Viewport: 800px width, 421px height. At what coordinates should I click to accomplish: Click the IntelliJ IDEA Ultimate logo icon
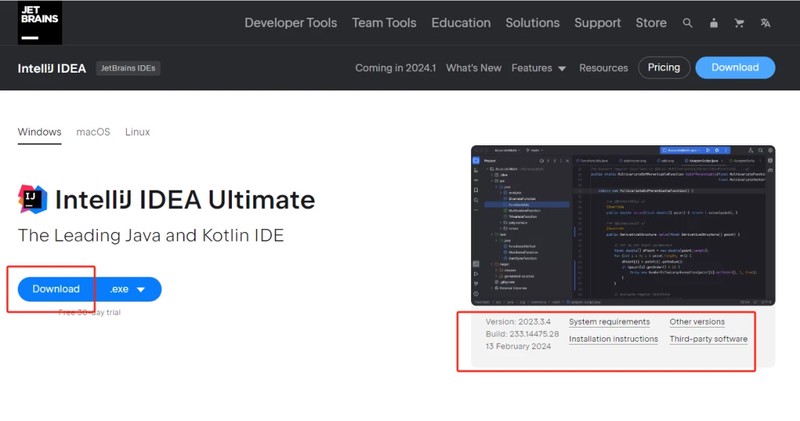pyautogui.click(x=33, y=199)
